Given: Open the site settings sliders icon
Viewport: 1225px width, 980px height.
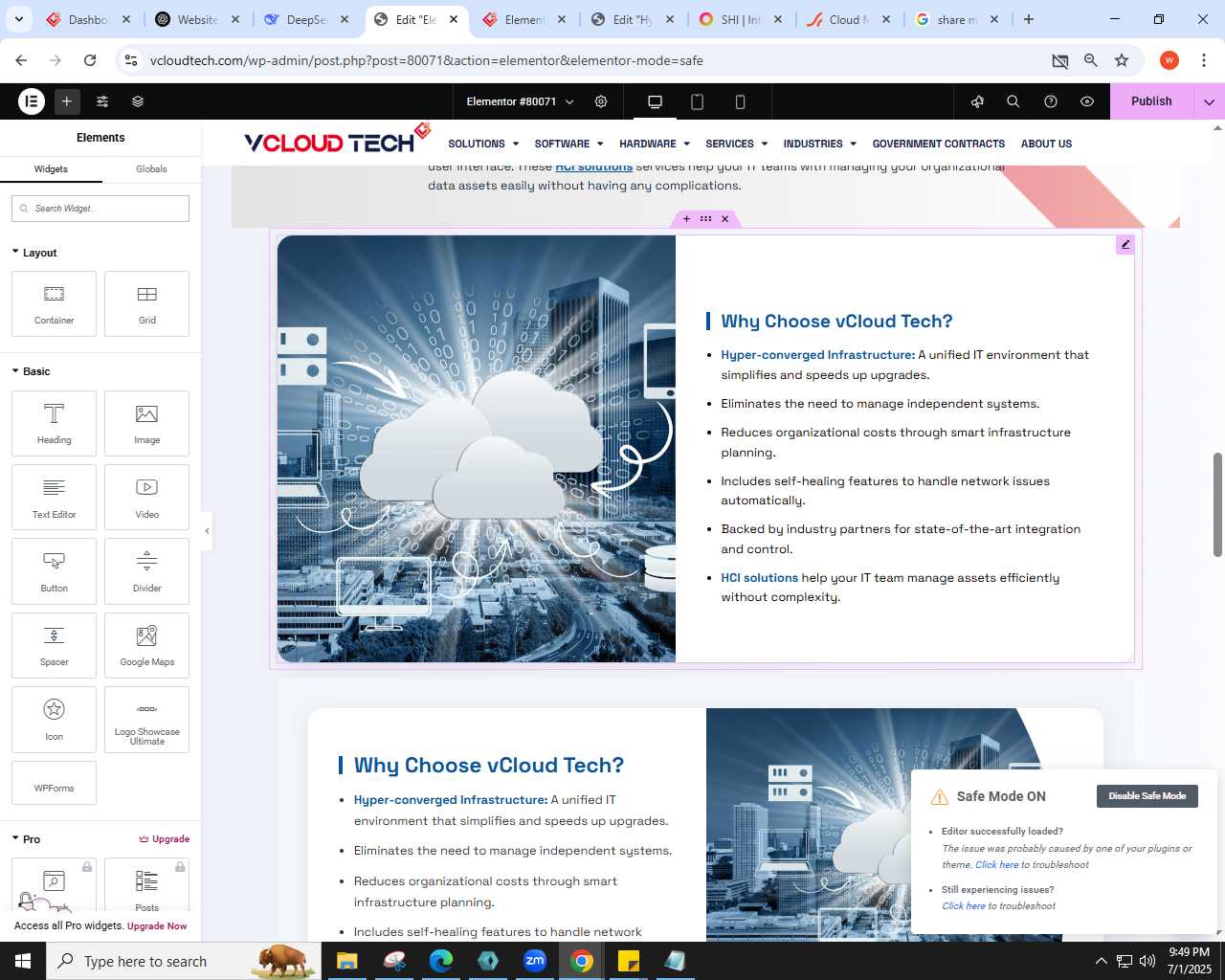Looking at the screenshot, I should pos(102,101).
